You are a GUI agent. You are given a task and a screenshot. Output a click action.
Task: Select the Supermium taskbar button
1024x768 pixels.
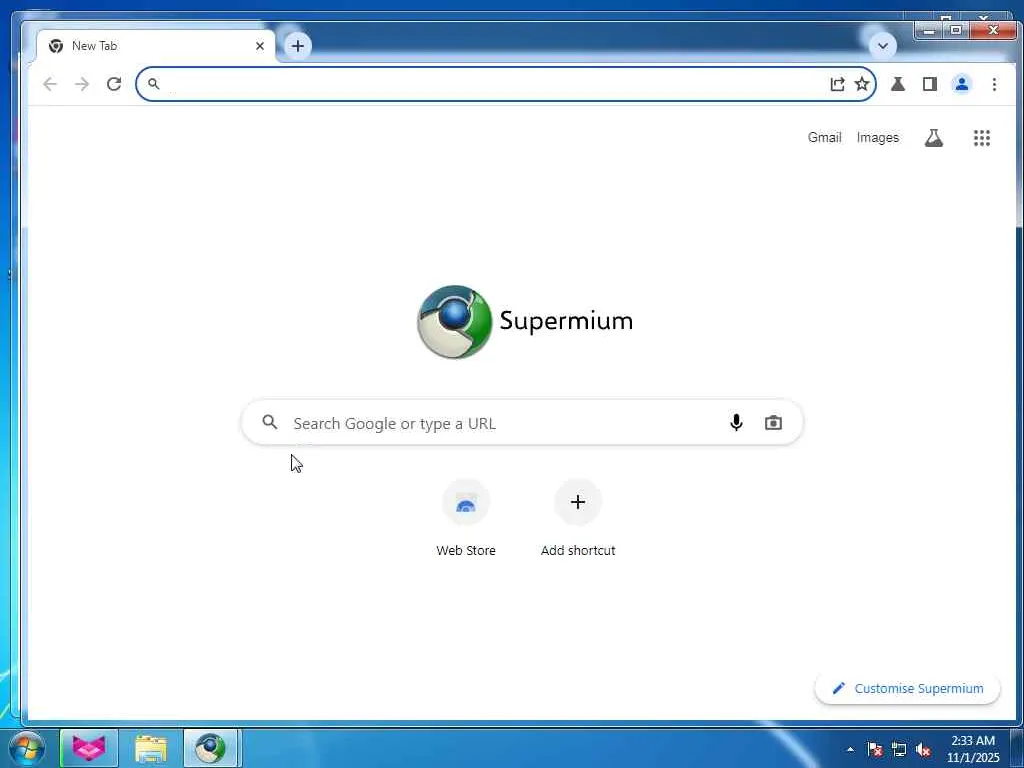click(x=211, y=748)
